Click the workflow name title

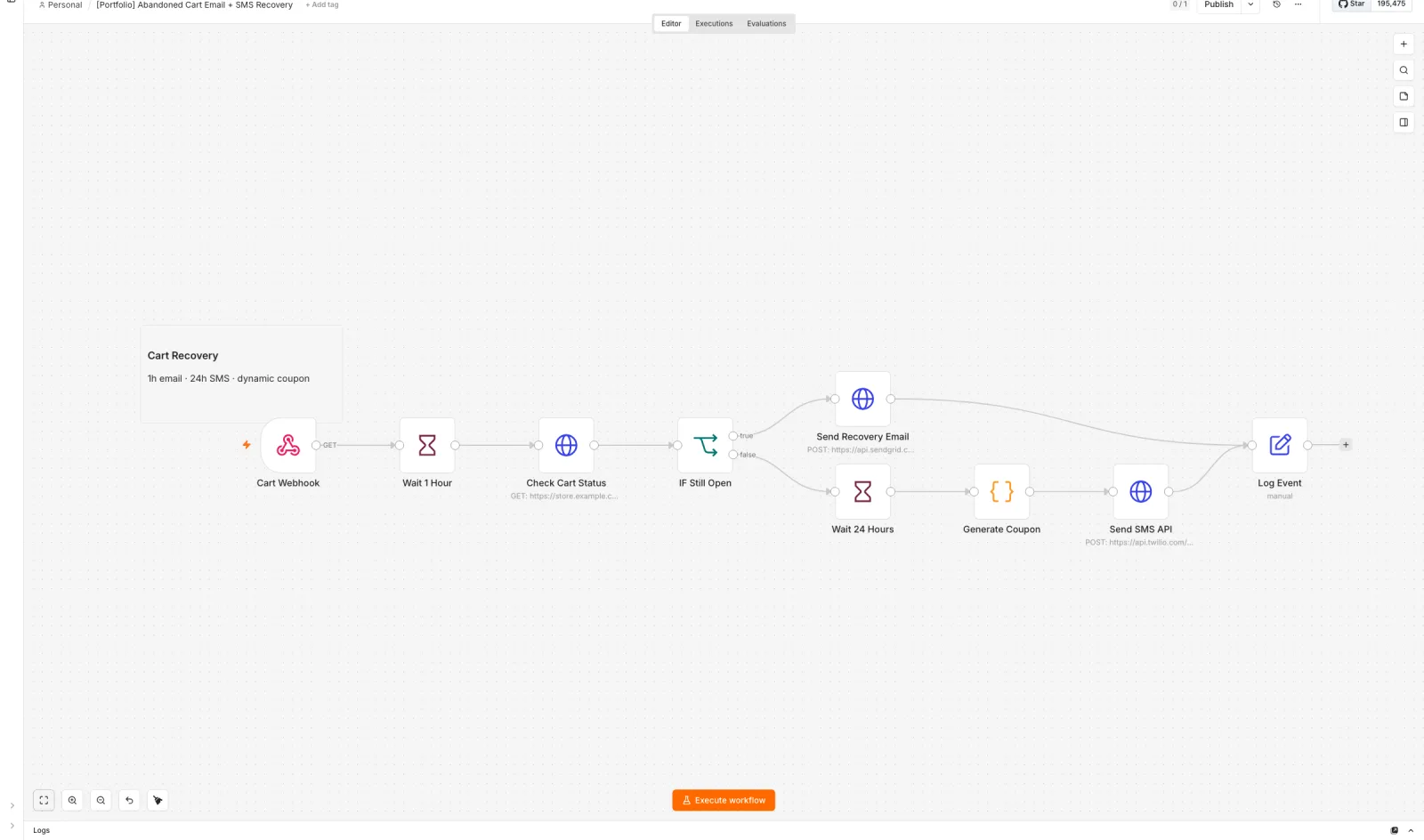click(x=194, y=4)
